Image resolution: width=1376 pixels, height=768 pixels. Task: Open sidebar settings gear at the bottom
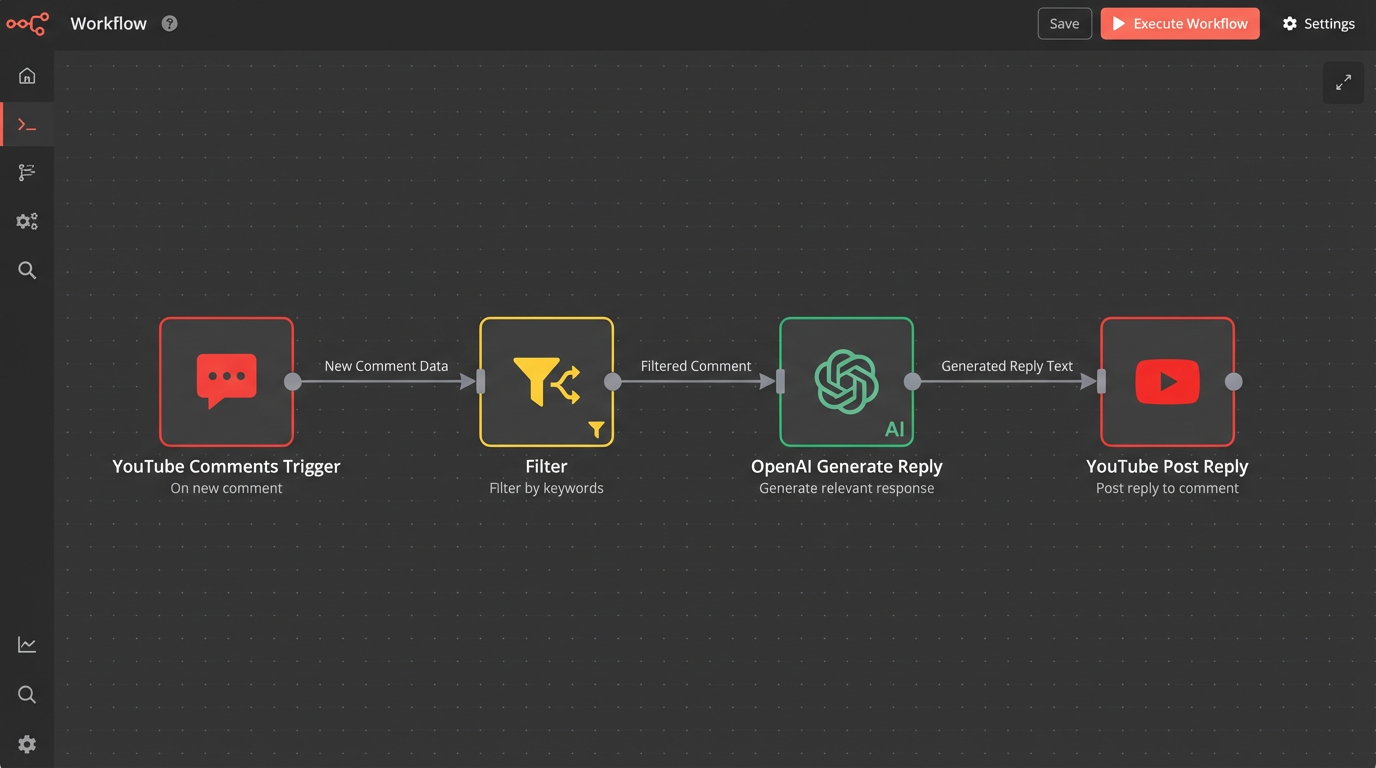pyautogui.click(x=26, y=744)
